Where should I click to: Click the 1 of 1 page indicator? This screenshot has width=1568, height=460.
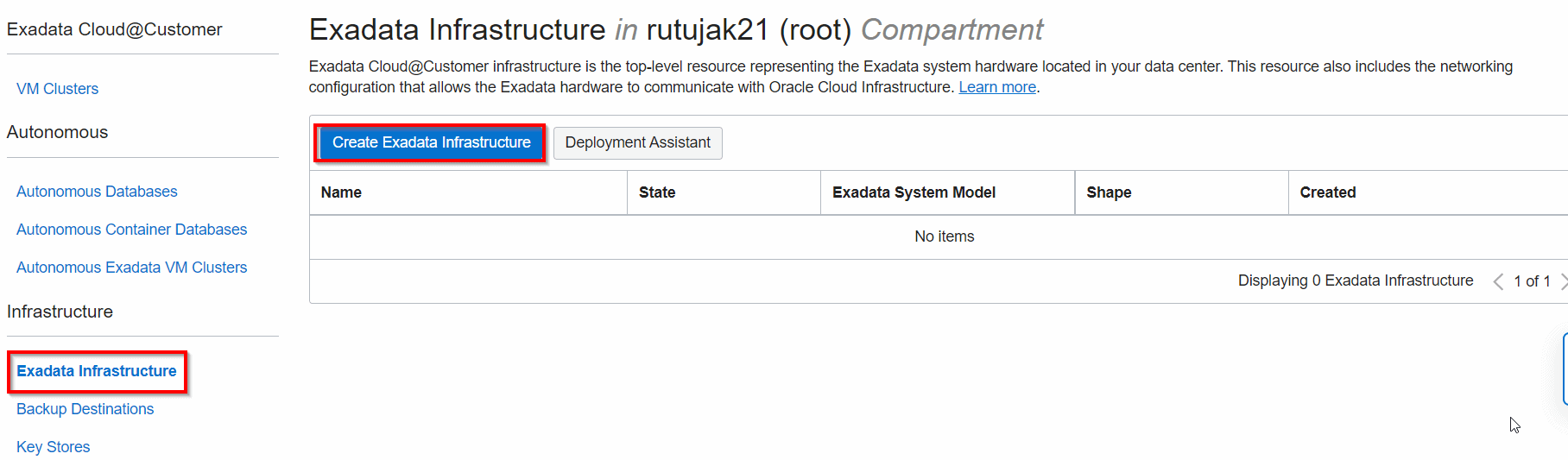(x=1532, y=281)
